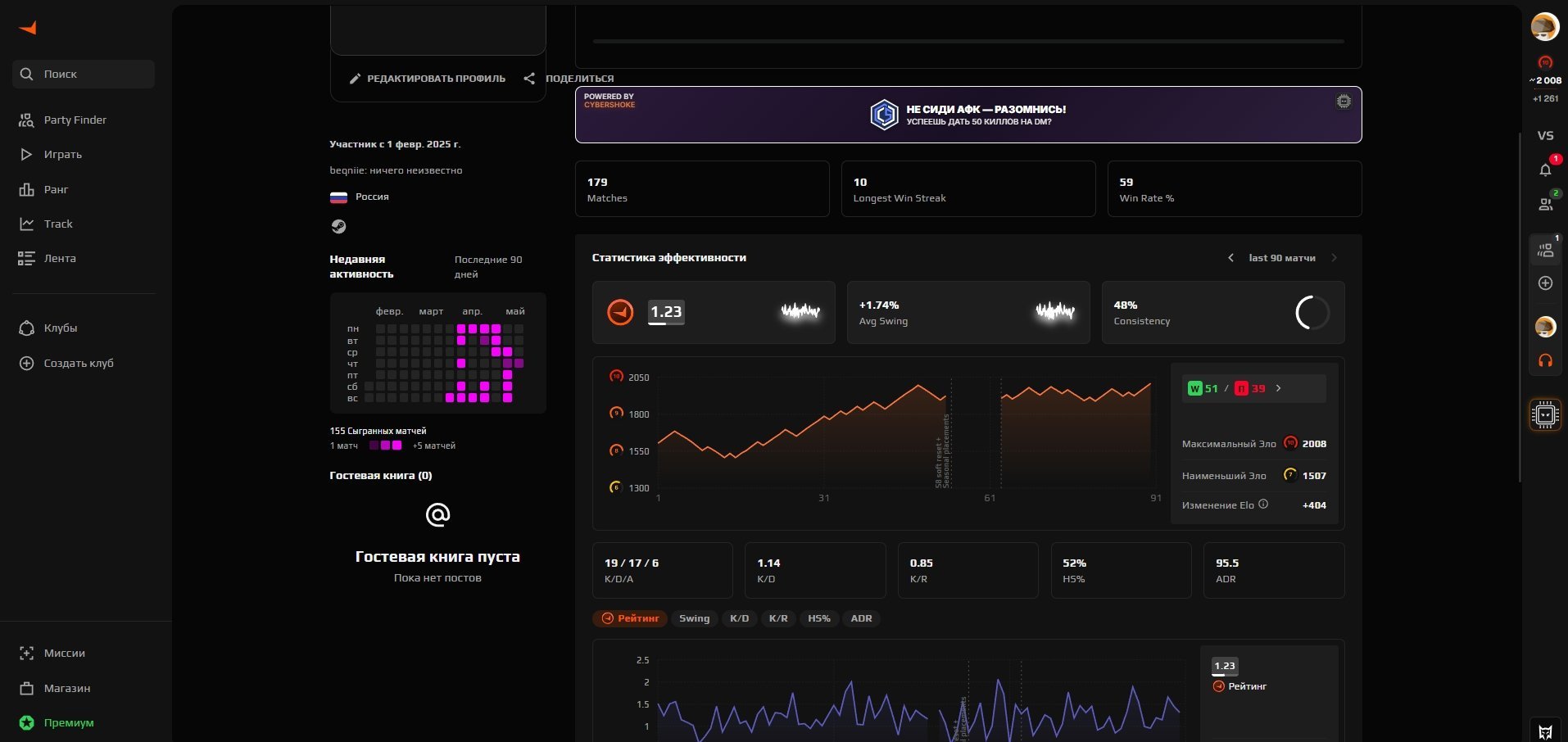Click the 95.5 ADR stat card

coord(1274,571)
